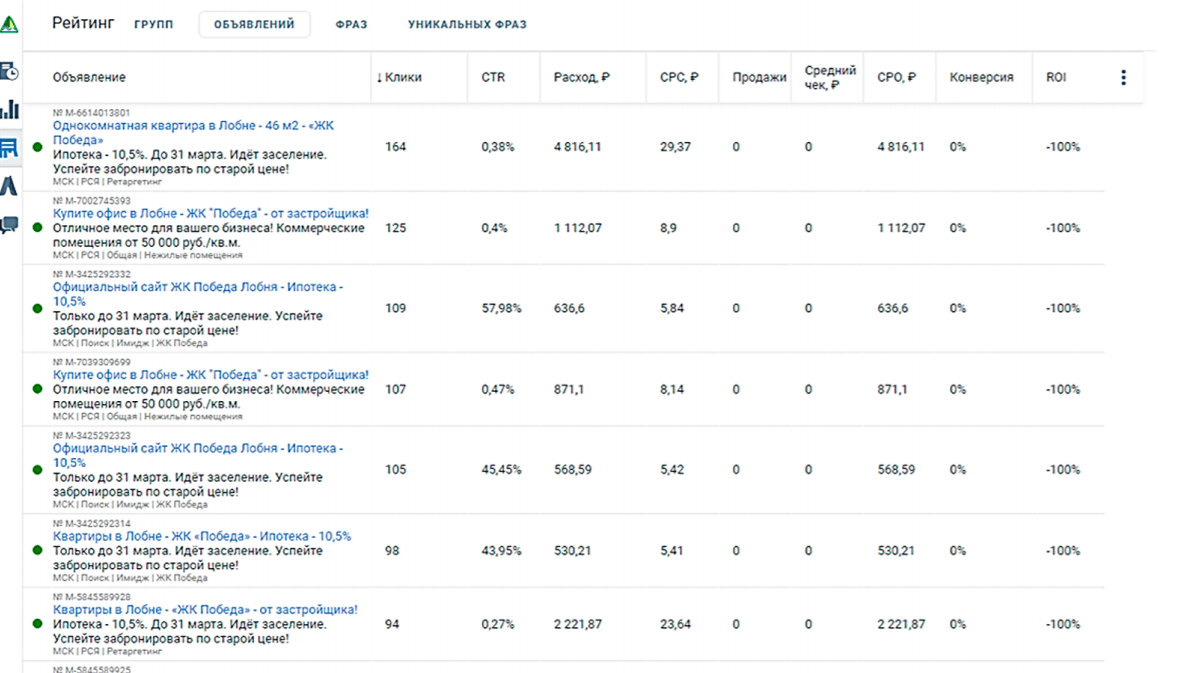
Task: Click the green triangle app logo
Action: coord(8,25)
